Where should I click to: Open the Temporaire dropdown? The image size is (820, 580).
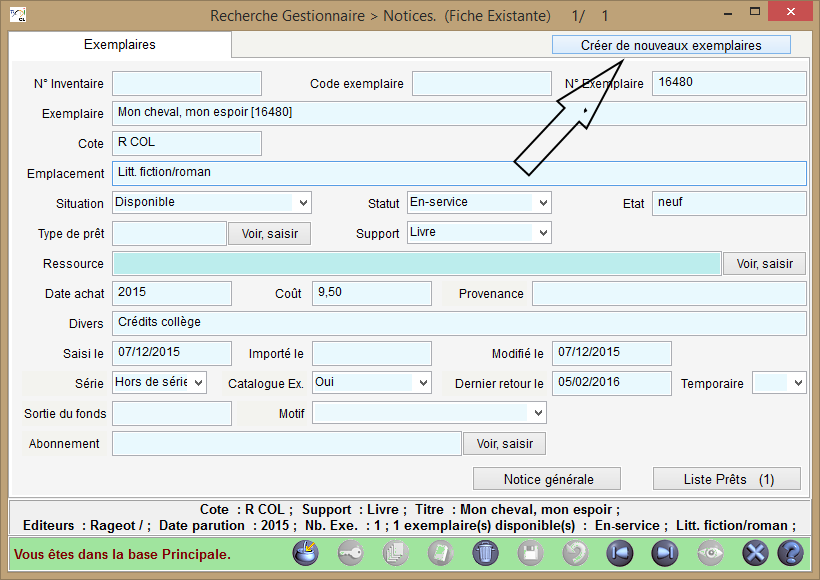coord(797,383)
